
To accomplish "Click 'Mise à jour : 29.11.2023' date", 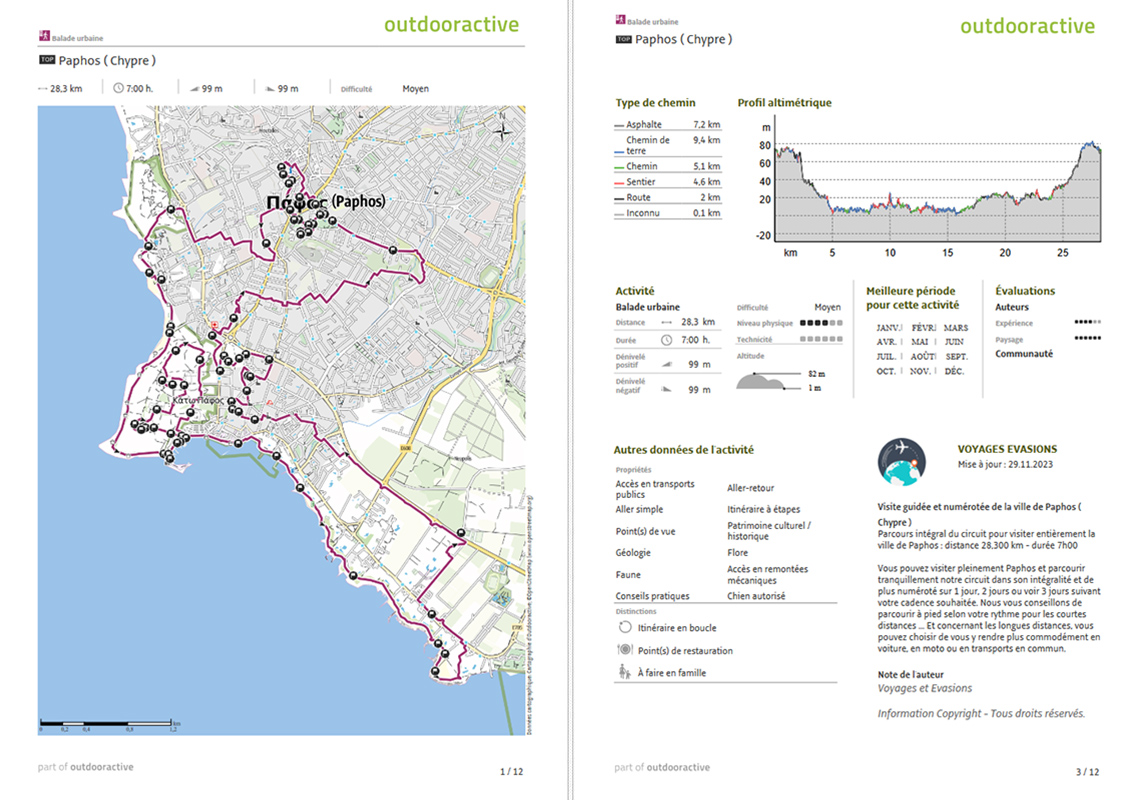I will [x=1005, y=464].
